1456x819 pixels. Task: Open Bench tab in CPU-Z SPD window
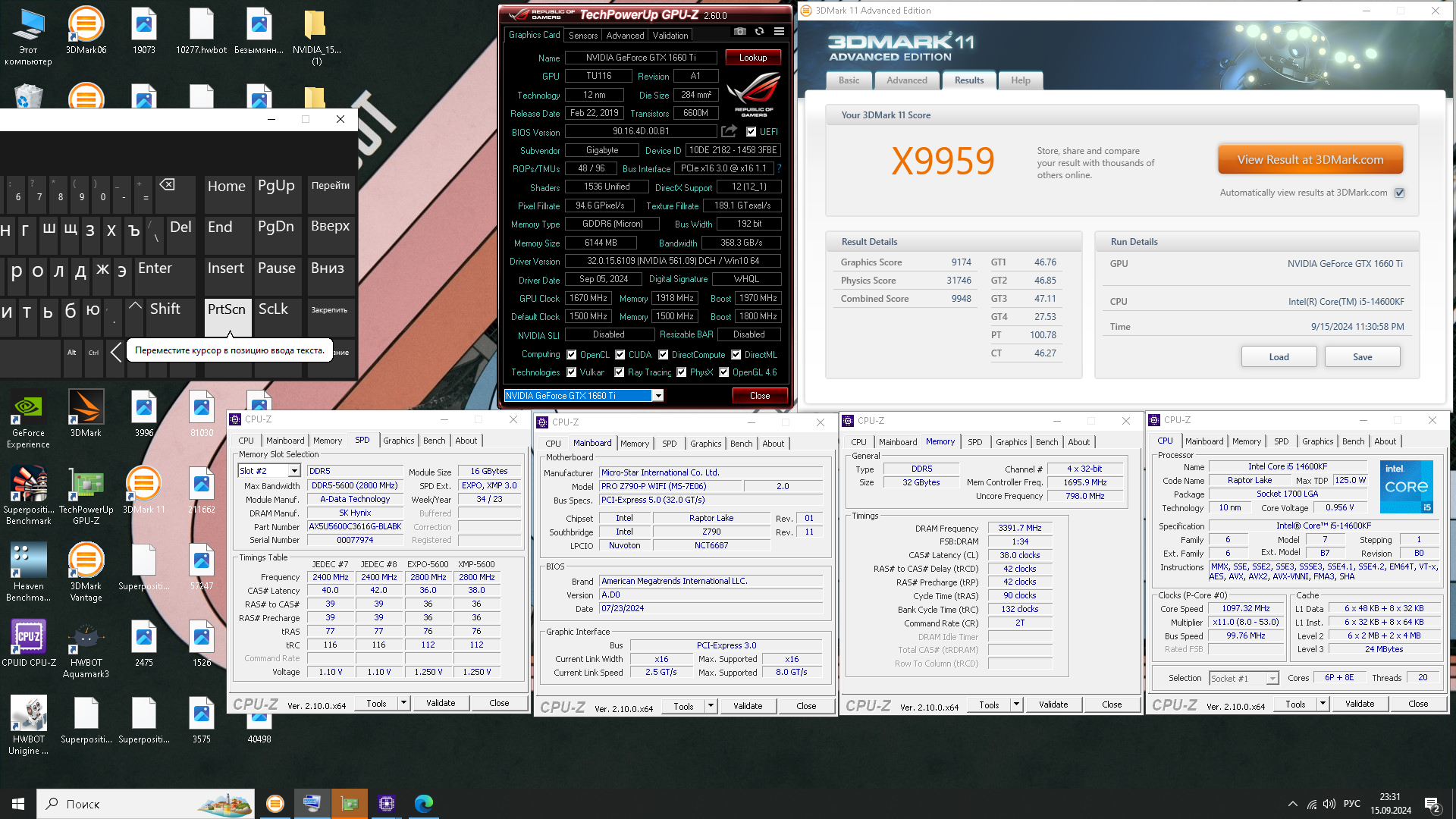coord(435,441)
